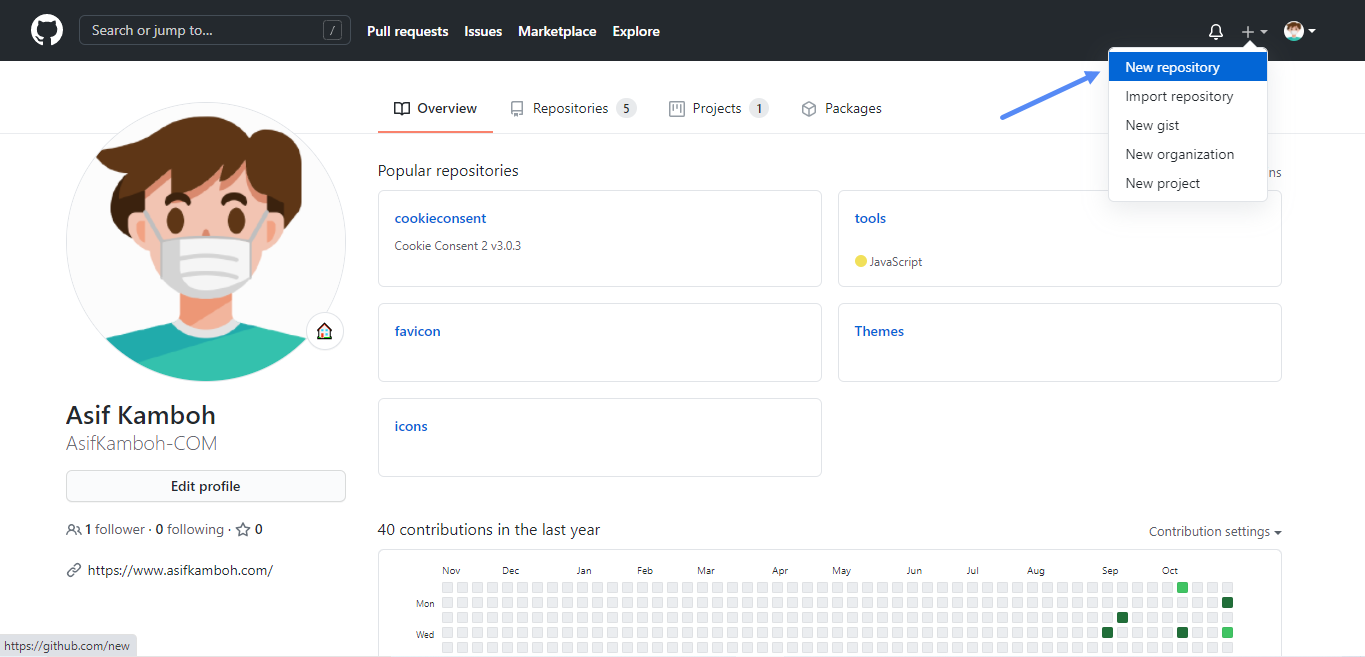Click the yellow JavaScript language dot

pyautogui.click(x=861, y=261)
